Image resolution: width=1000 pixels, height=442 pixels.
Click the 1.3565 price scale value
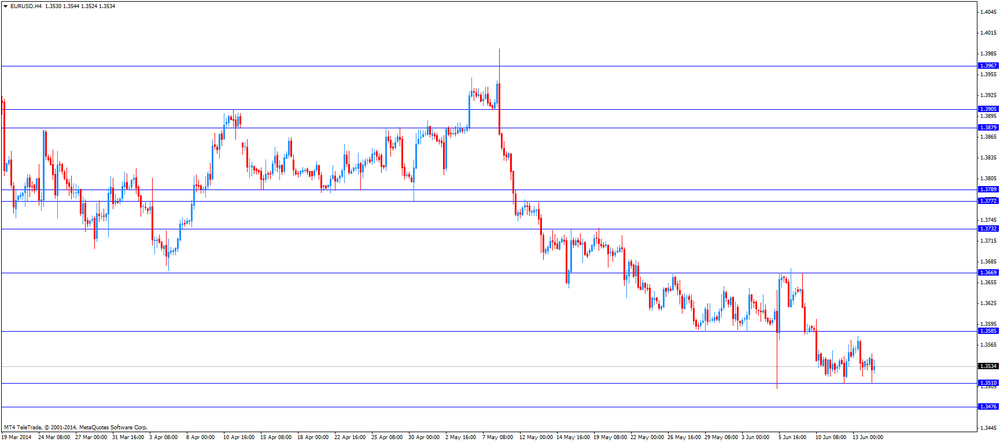coord(988,345)
